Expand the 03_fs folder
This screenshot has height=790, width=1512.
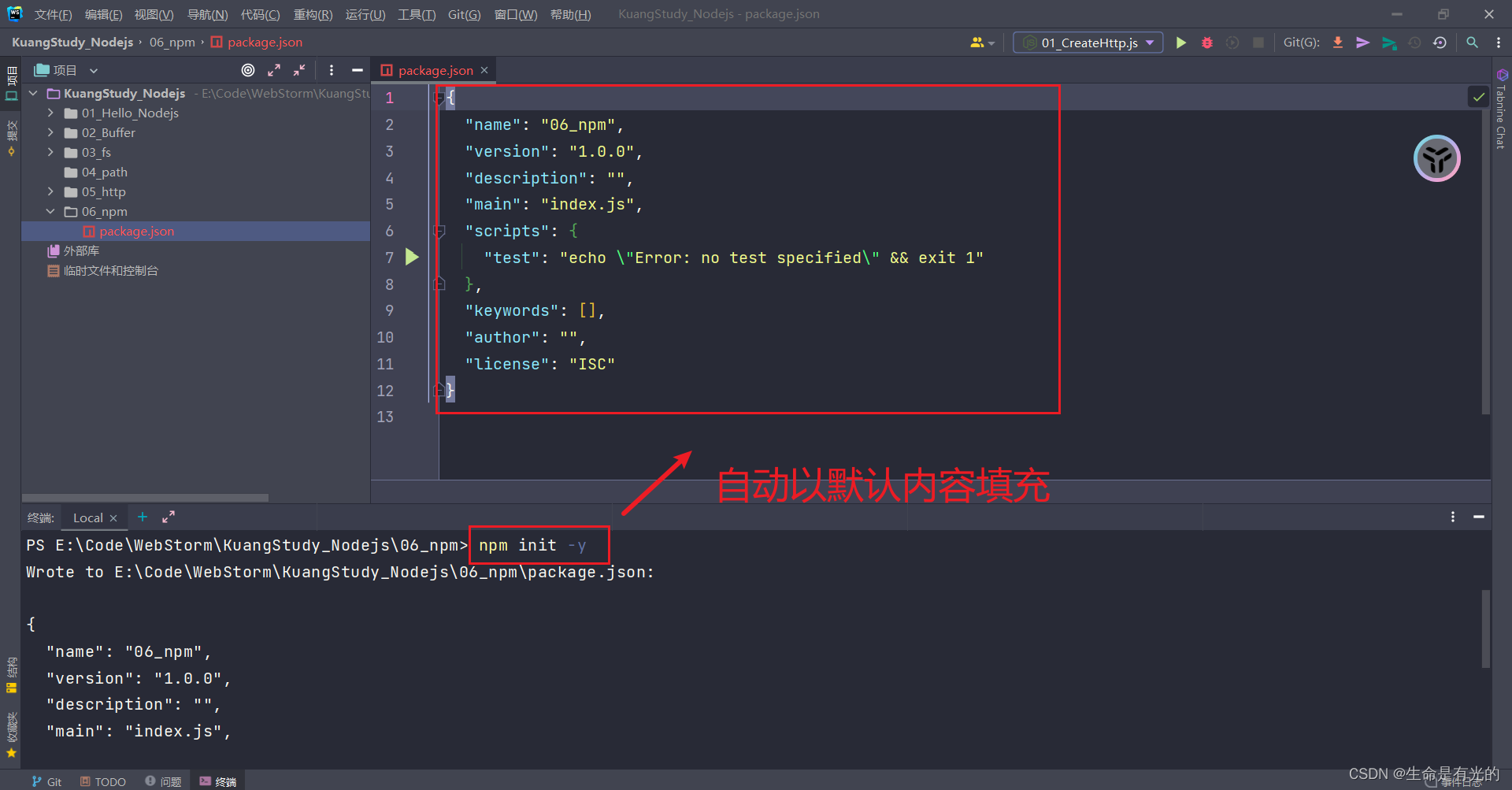pos(50,152)
